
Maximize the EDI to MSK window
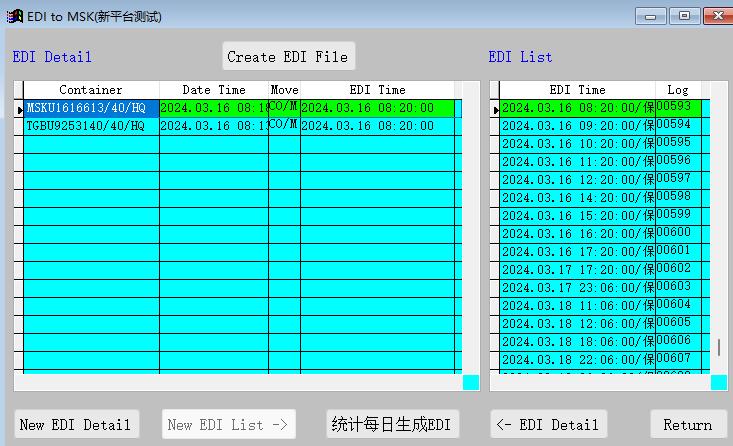tap(685, 16)
